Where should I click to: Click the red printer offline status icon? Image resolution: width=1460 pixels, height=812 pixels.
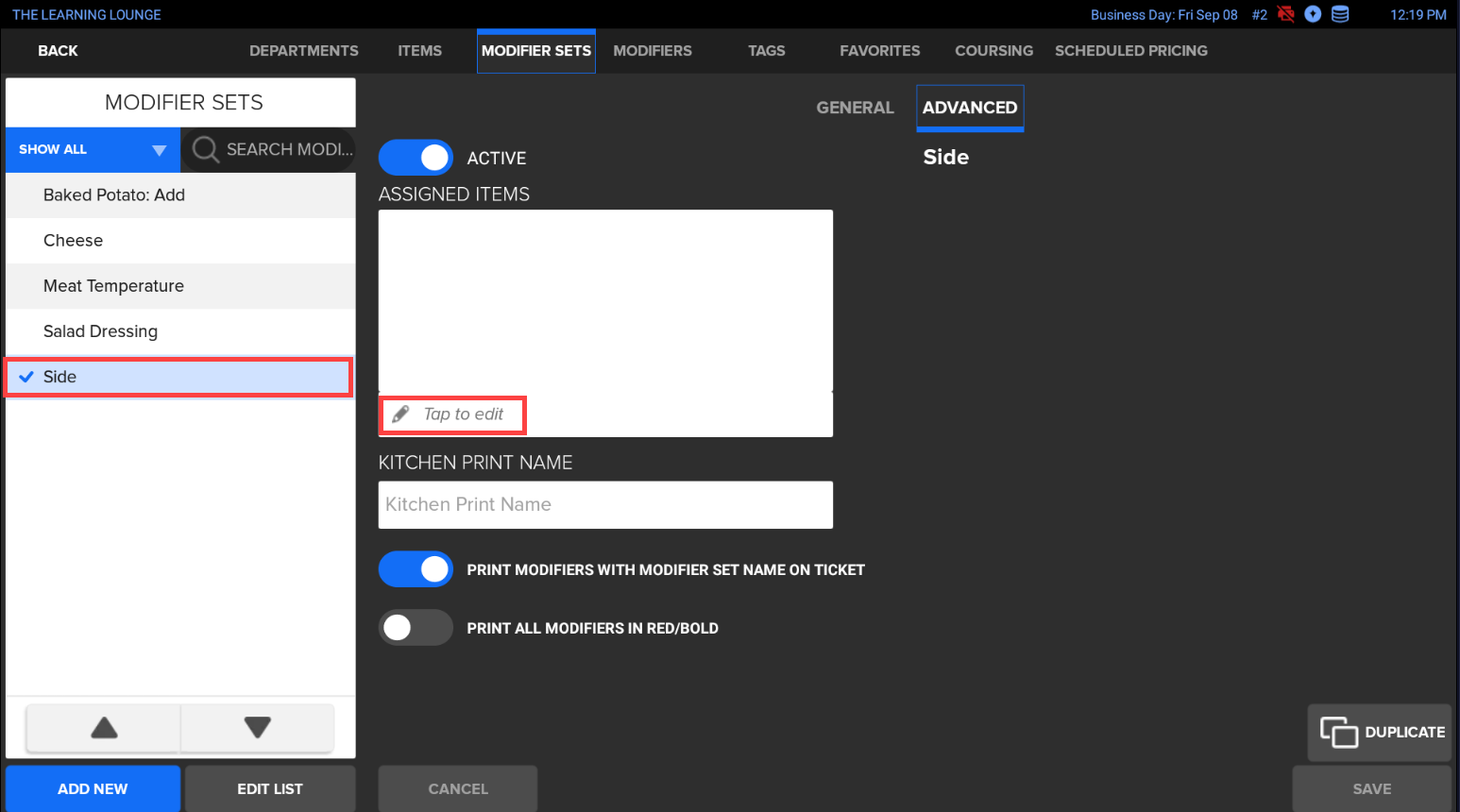coord(1285,14)
